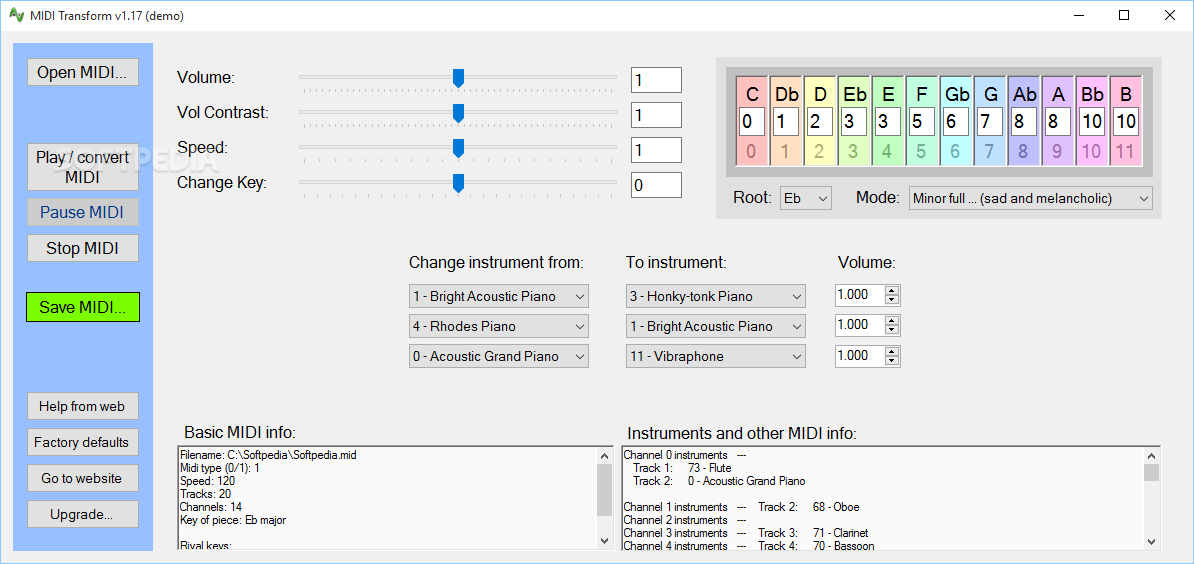Focus the Speed value field
This screenshot has height=564, width=1194.
(656, 150)
